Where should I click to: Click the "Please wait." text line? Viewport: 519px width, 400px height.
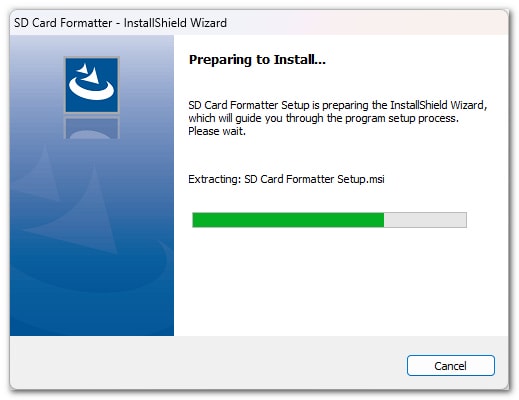coord(217,131)
